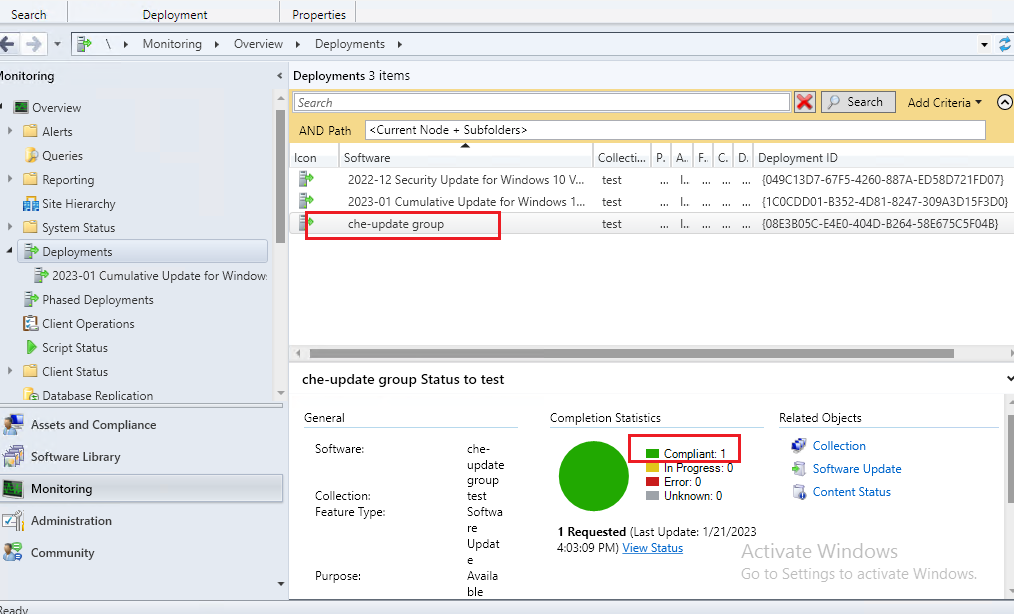Open Script Status node icon
Image resolution: width=1014 pixels, height=614 pixels.
31,347
